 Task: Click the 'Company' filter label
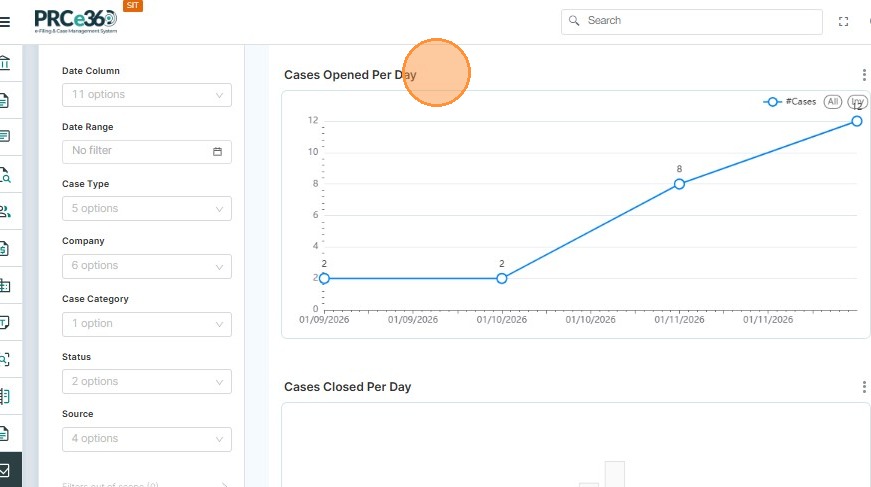(x=83, y=241)
